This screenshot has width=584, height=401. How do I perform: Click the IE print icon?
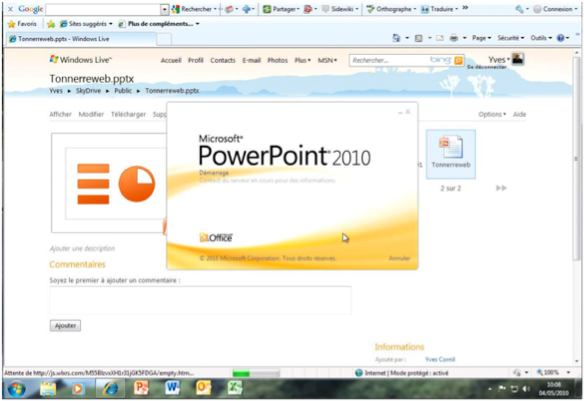(454, 38)
